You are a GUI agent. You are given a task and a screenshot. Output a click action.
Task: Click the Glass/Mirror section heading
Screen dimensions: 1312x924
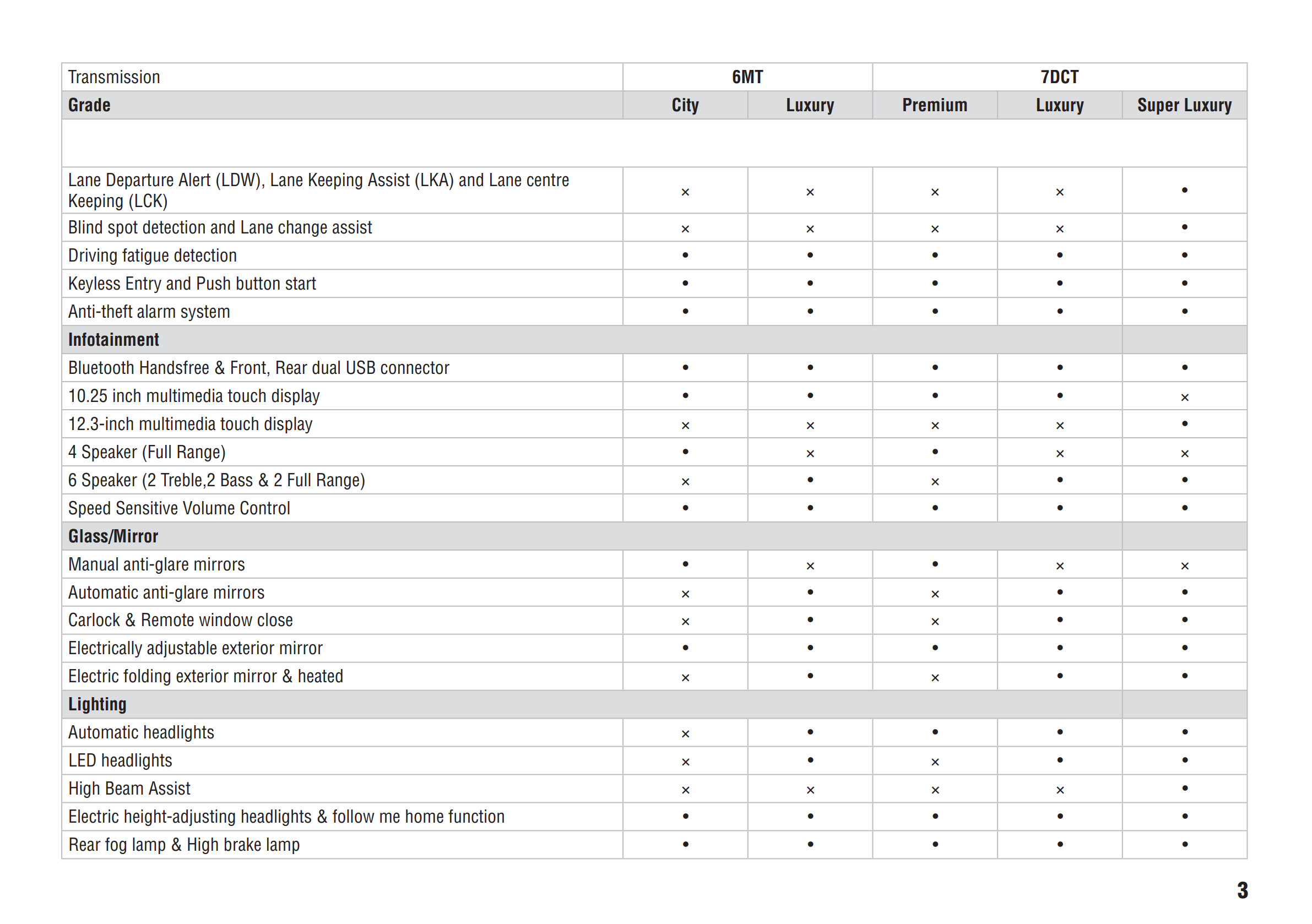click(x=113, y=536)
